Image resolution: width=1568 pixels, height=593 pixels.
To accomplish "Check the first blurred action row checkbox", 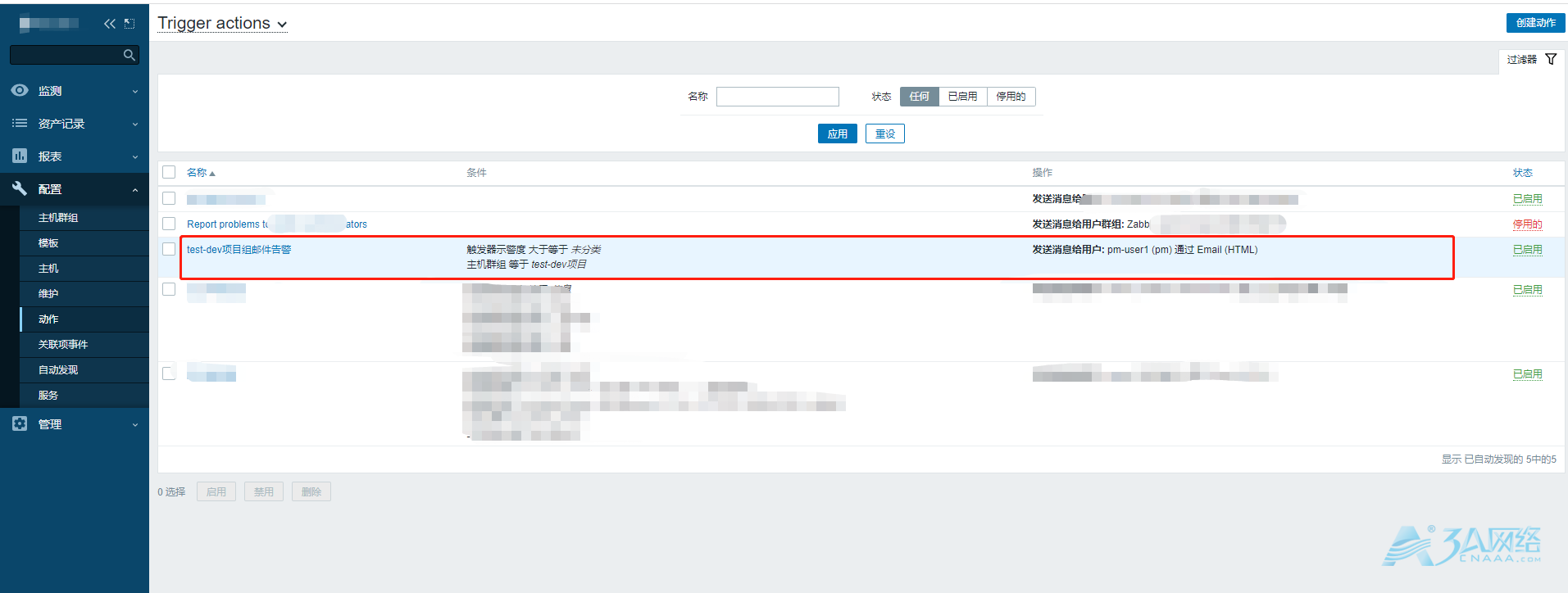I will coord(169,198).
